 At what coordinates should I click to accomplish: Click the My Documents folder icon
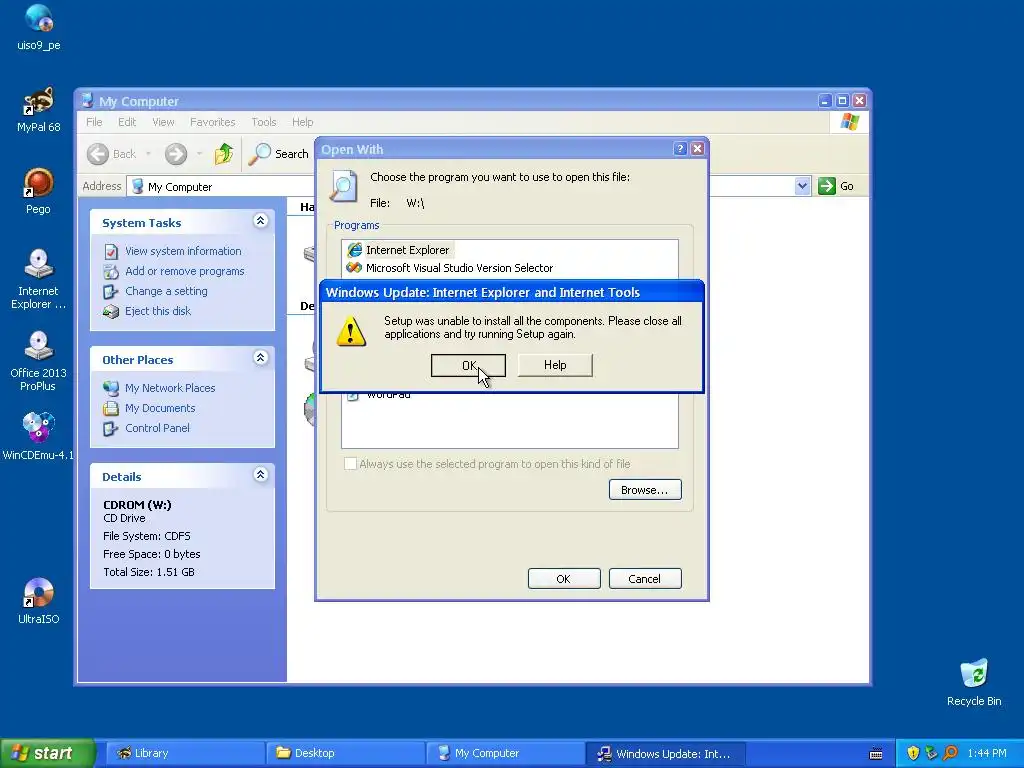coord(111,408)
